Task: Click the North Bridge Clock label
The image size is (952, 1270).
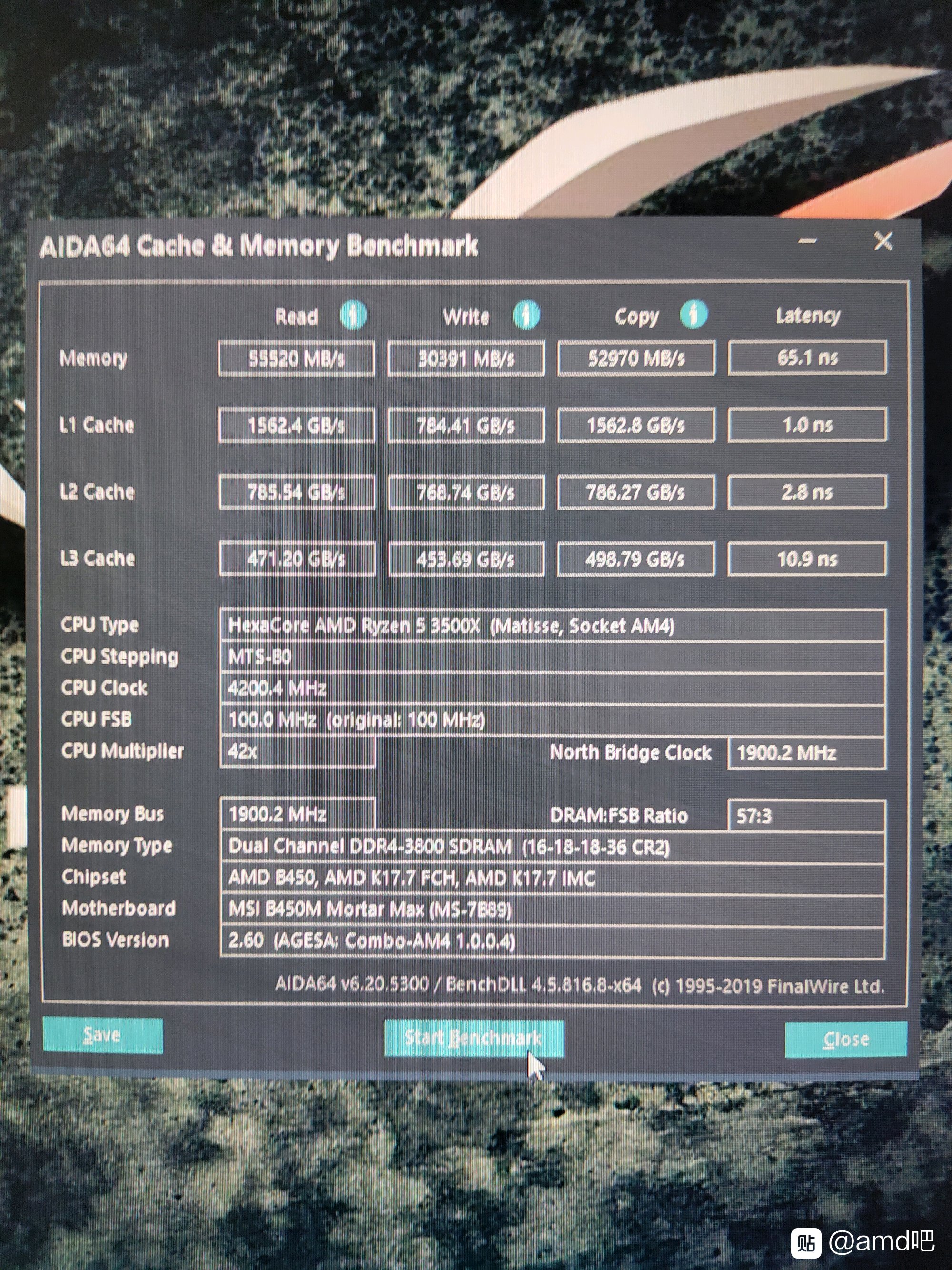Action: [631, 753]
